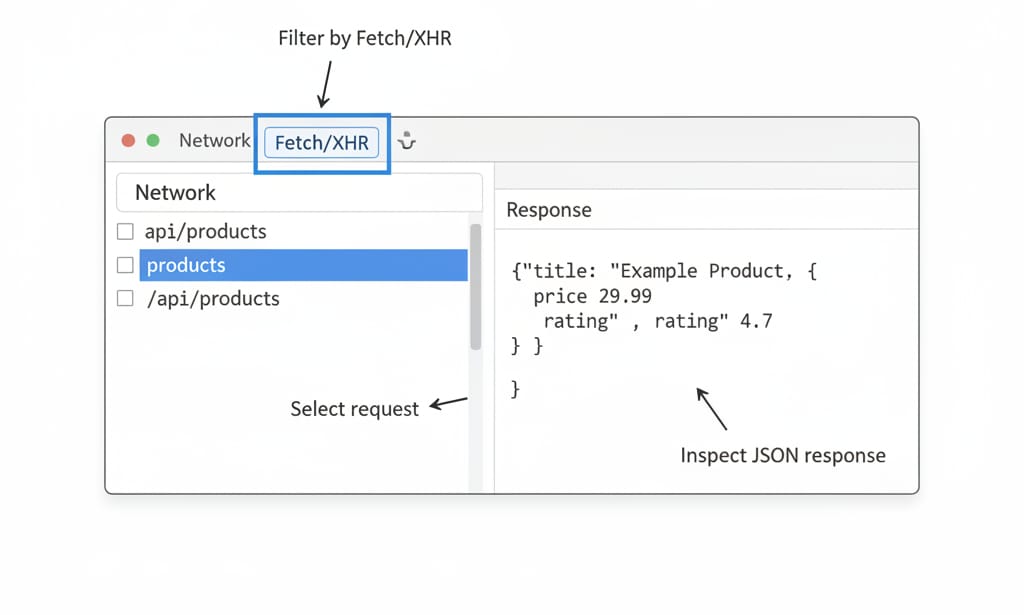Screen dimensions: 1024x615
Task: Click the icon right of Fetch/XHR
Action: point(406,142)
